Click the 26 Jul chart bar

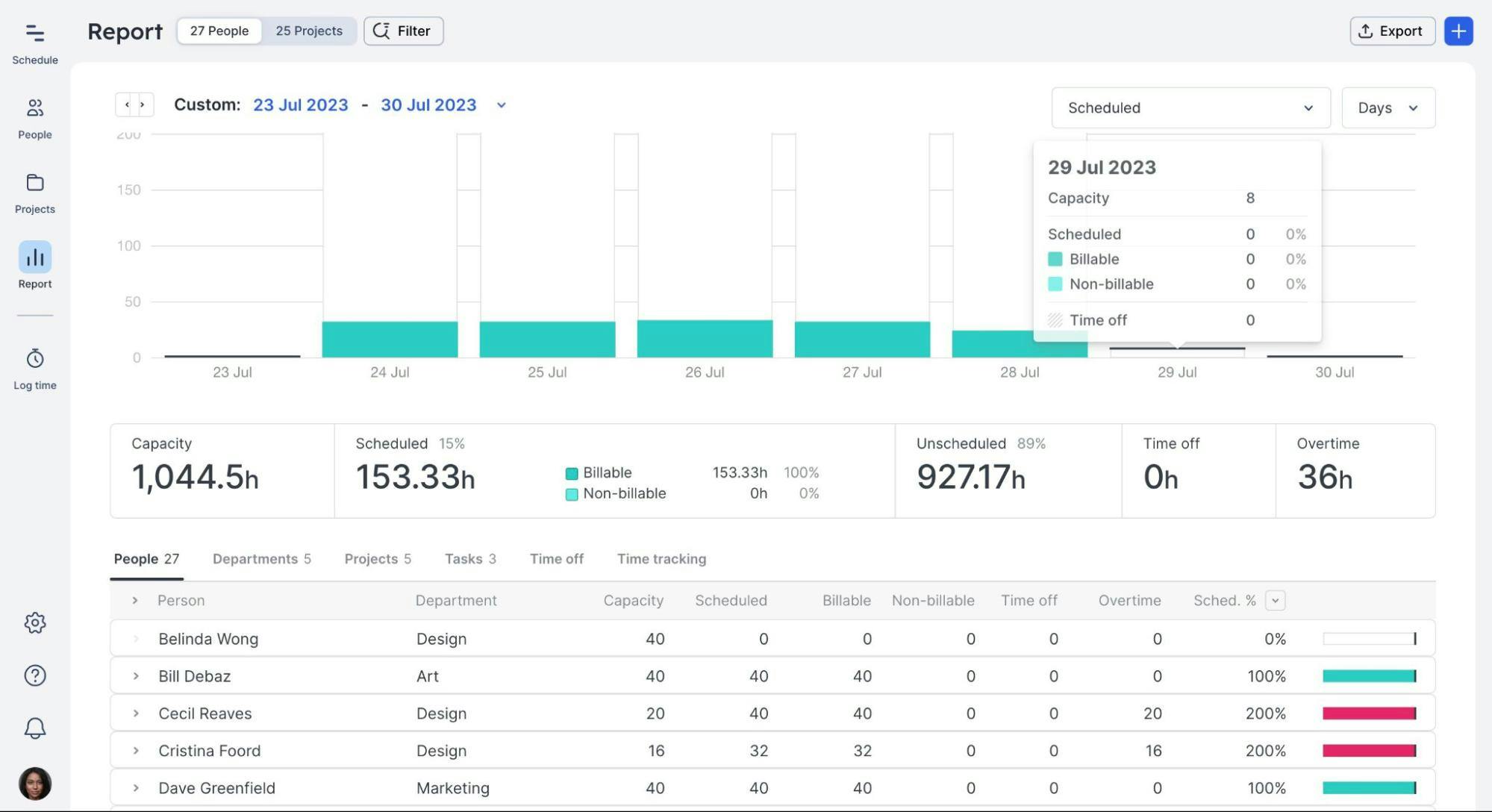[x=704, y=339]
